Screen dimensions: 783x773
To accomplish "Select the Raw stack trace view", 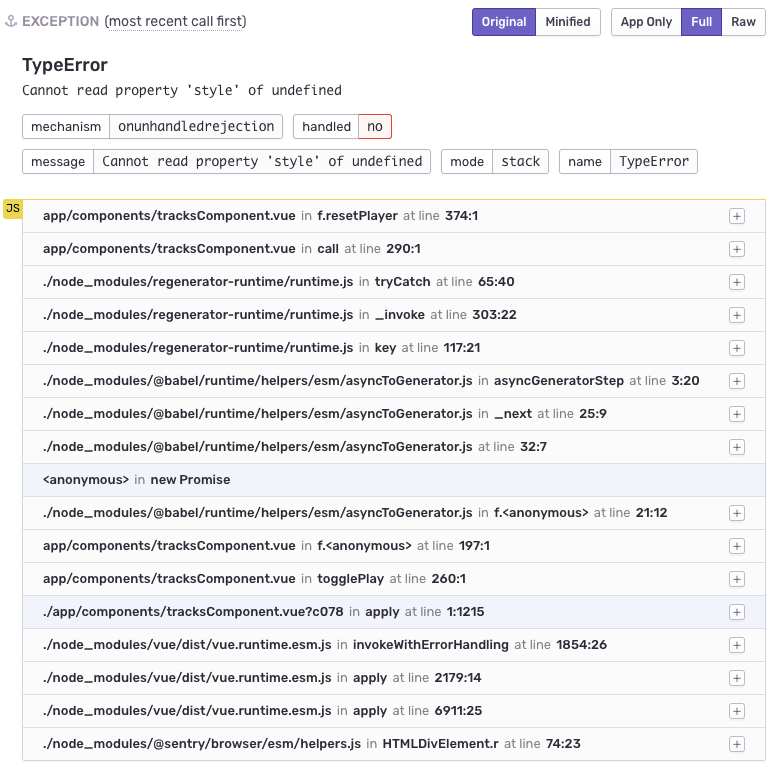I will [x=743, y=22].
